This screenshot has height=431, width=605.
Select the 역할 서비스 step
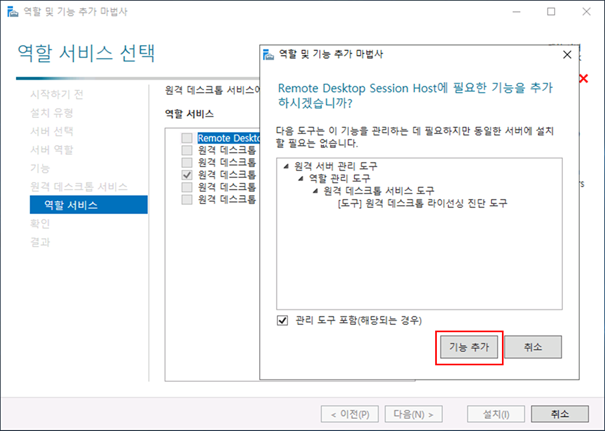click(x=89, y=205)
